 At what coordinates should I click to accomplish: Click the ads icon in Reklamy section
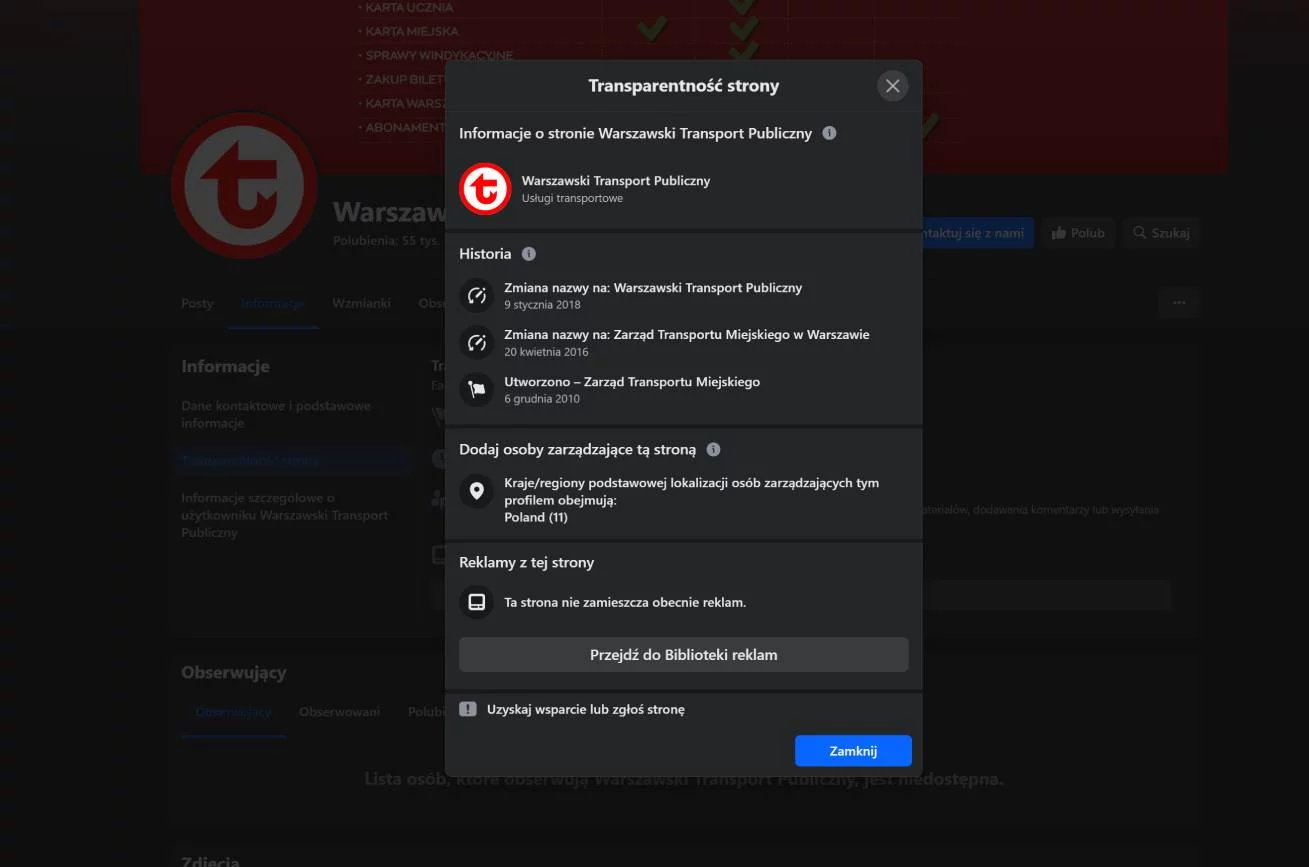tap(477, 602)
